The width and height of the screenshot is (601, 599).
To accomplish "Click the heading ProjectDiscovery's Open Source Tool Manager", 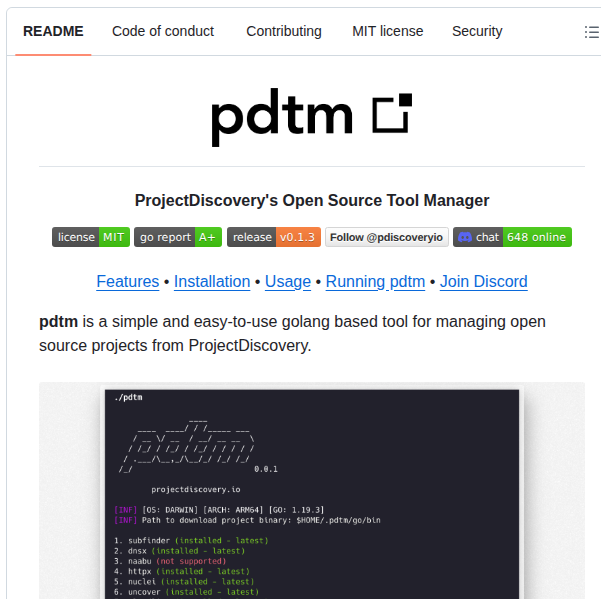I will coord(312,200).
